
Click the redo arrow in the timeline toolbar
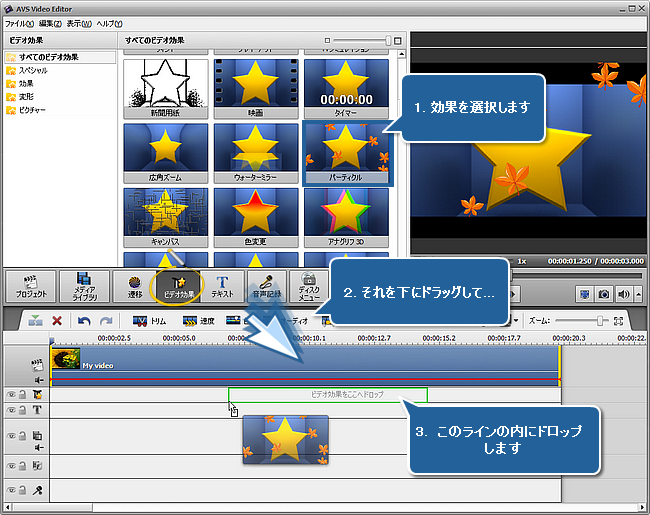(x=107, y=321)
